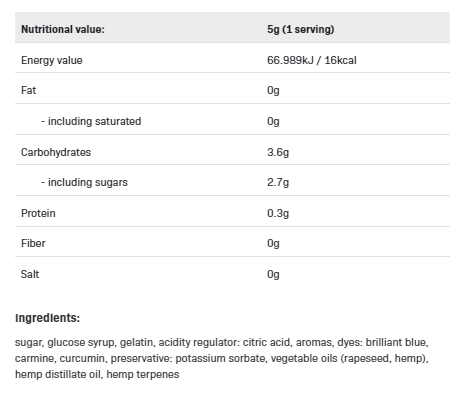This screenshot has width=464, height=395.
Task: Click the Carbohydrates row label
Action: (x=56, y=152)
